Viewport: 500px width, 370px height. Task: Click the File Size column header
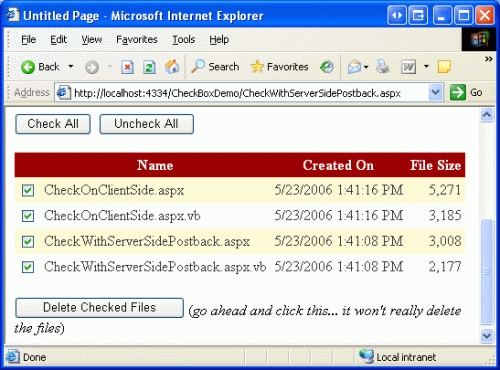pos(436,165)
